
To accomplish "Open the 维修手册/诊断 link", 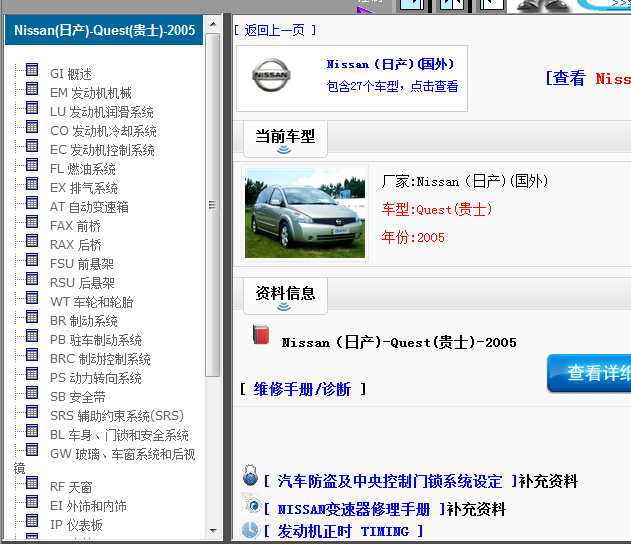I will click(x=302, y=389).
